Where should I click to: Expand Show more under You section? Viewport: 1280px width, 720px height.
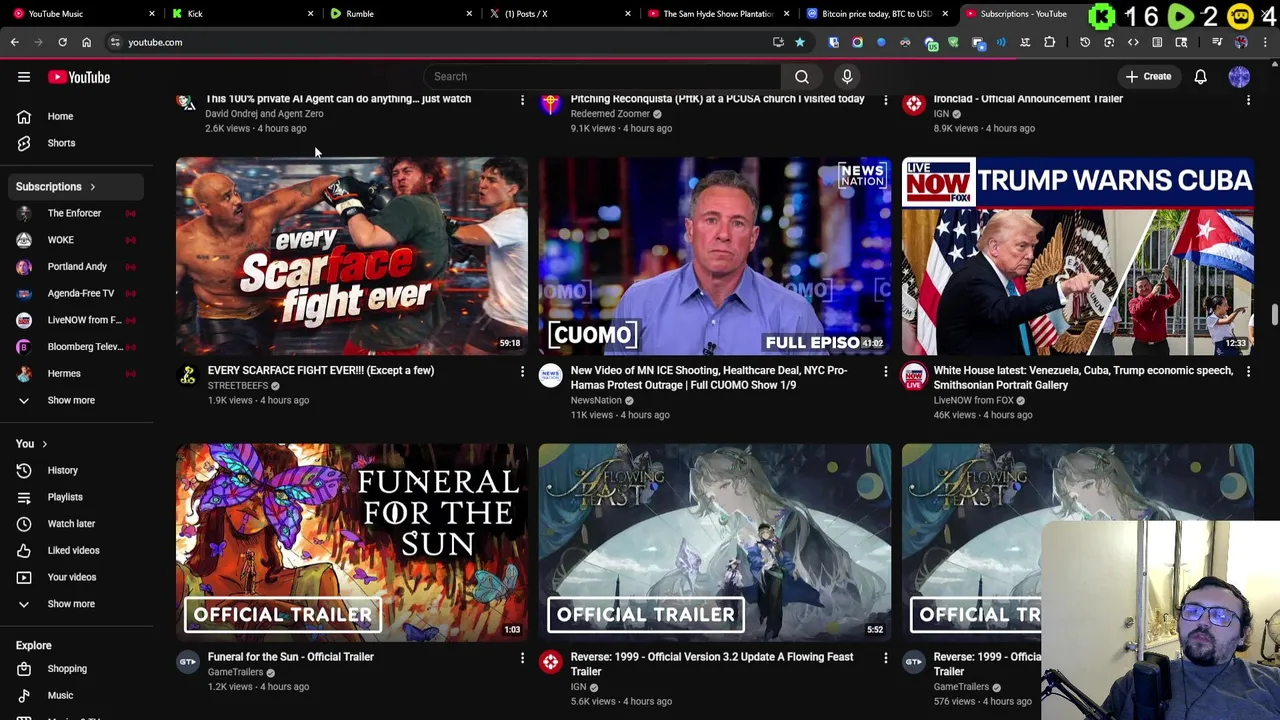pyautogui.click(x=75, y=604)
